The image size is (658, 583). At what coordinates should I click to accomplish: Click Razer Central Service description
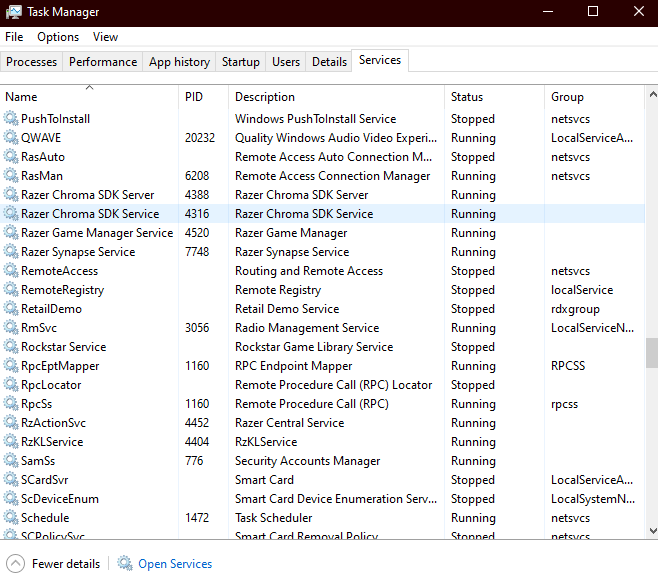coord(290,423)
